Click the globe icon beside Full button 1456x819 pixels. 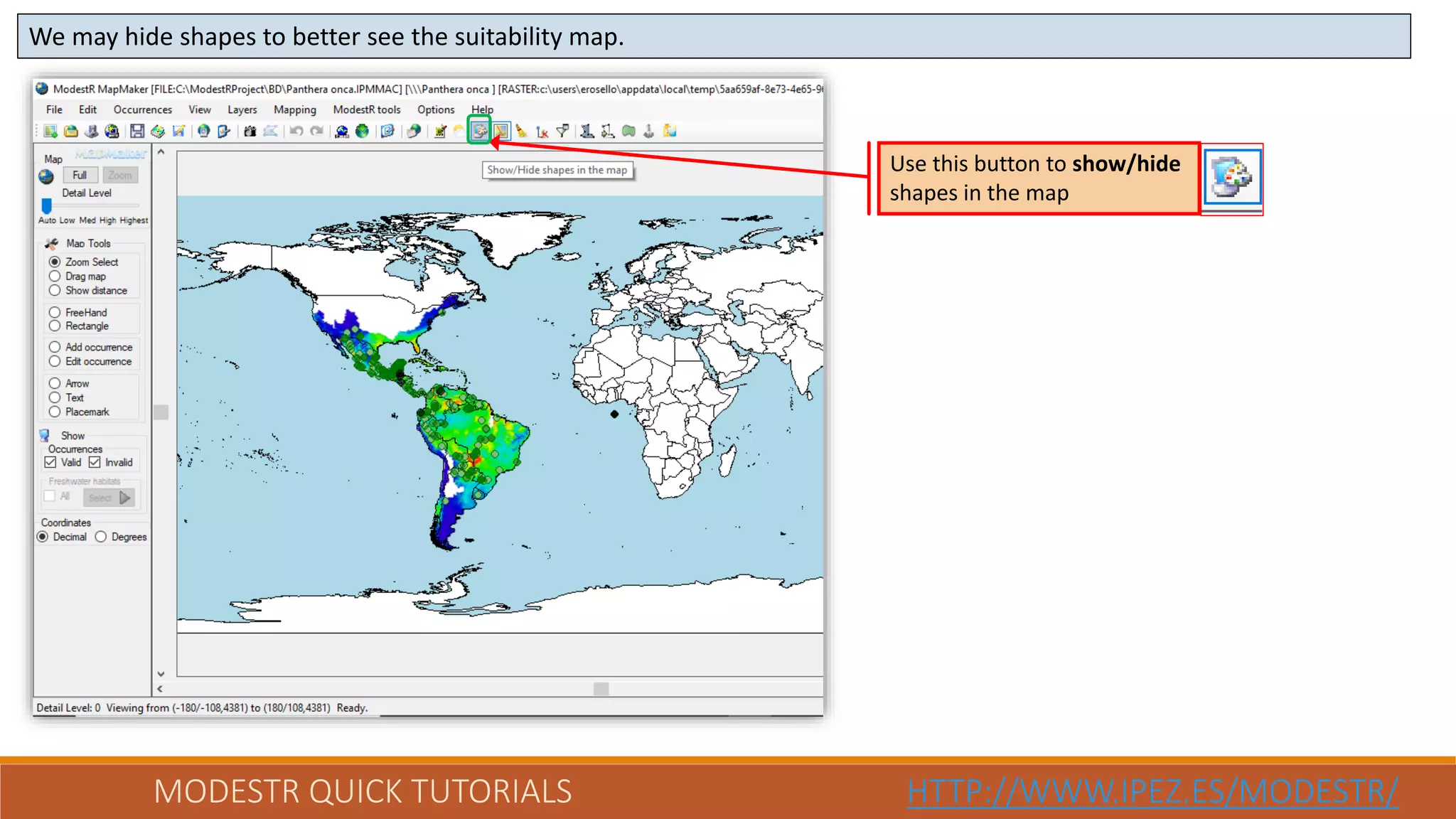click(46, 176)
